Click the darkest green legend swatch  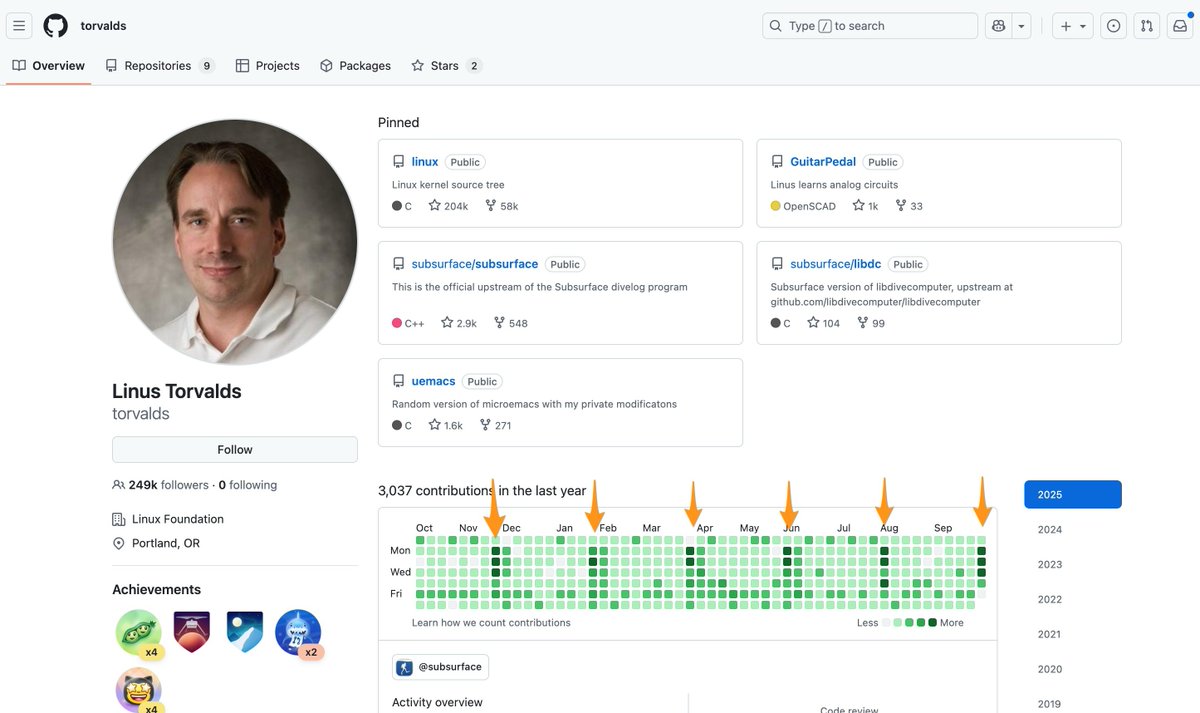[932, 622]
